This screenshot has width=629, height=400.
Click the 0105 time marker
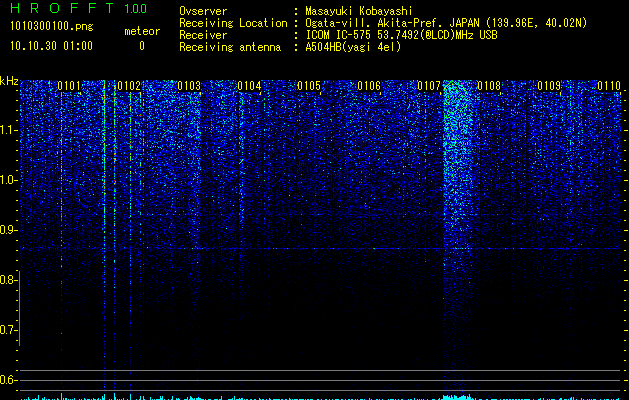coord(309,86)
